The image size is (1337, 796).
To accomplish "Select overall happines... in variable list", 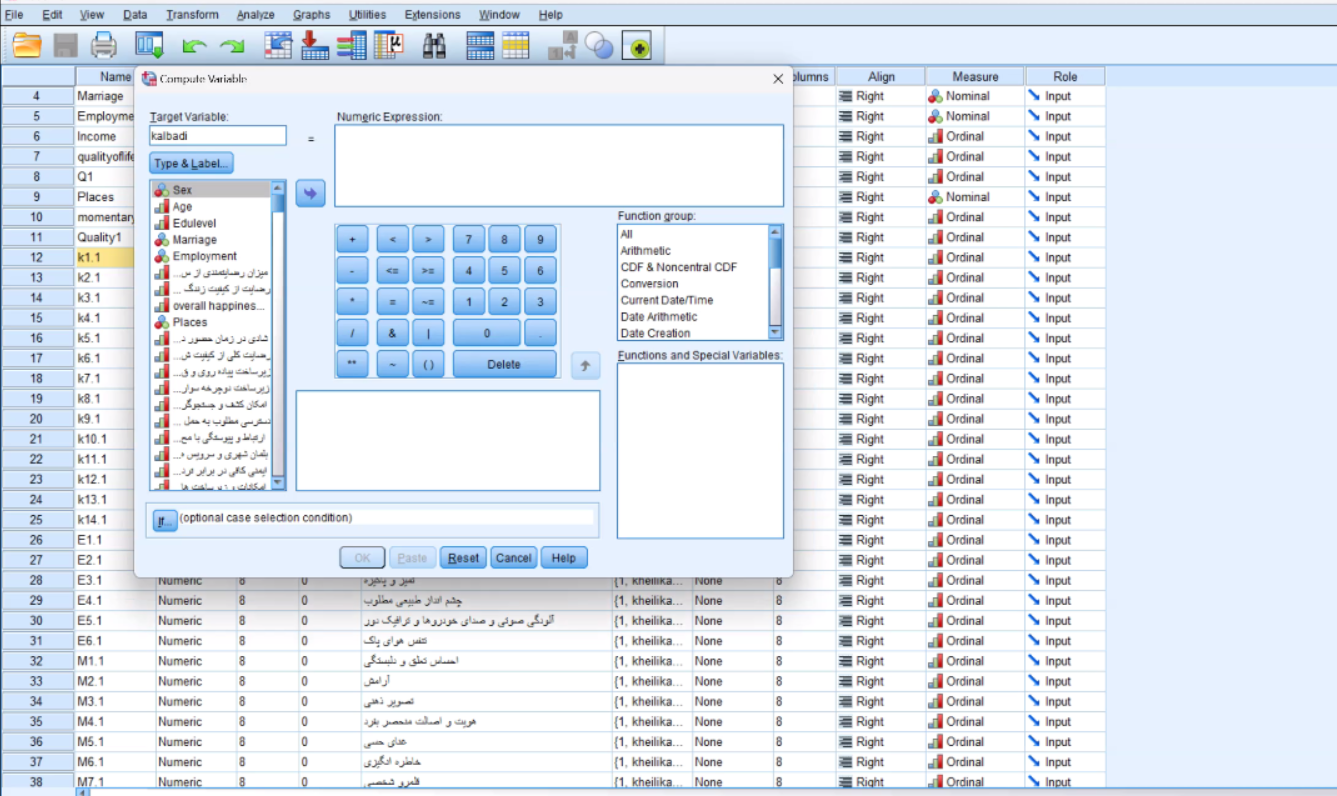I will (211, 305).
